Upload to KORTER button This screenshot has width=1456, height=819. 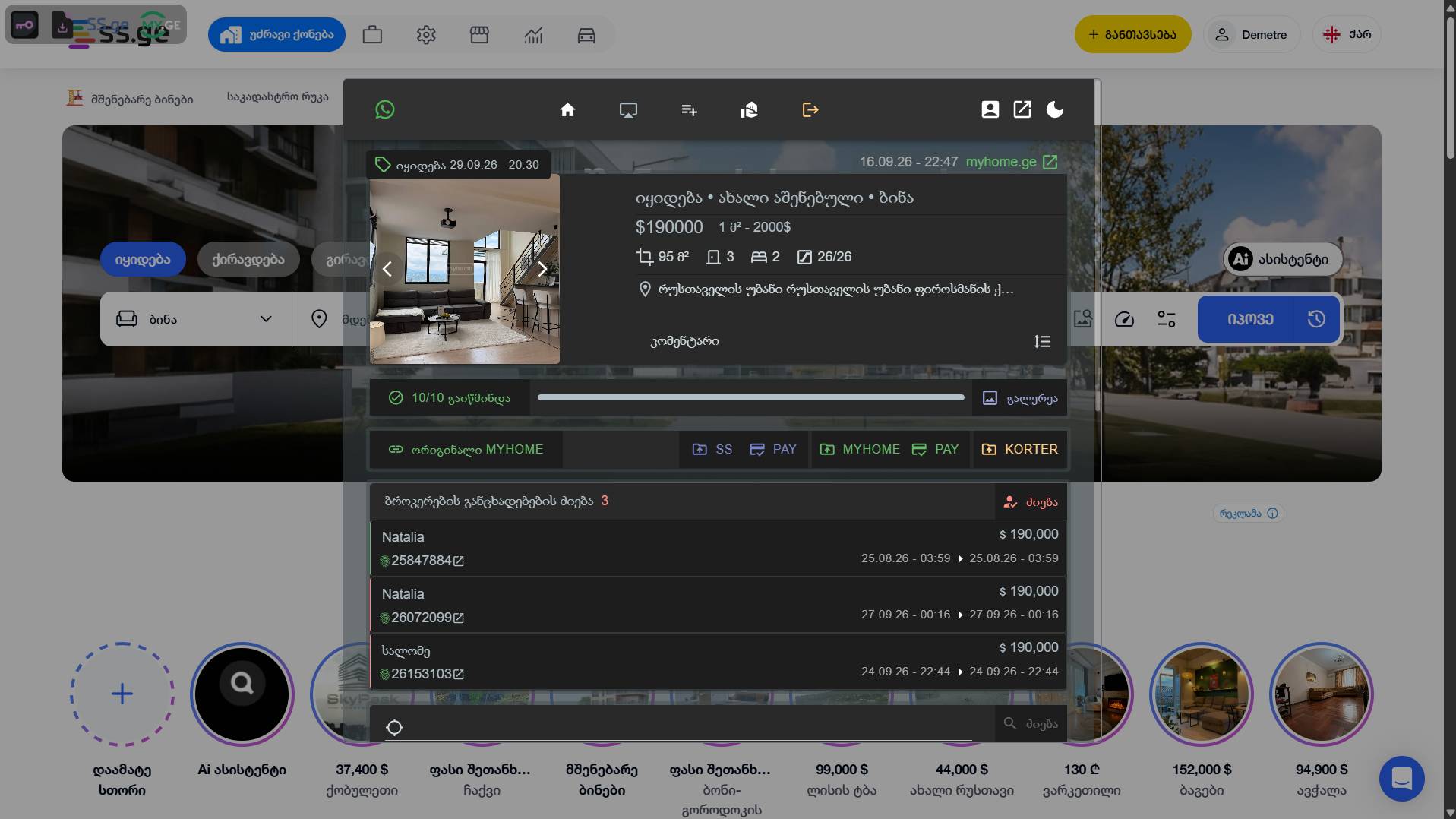click(x=1020, y=450)
